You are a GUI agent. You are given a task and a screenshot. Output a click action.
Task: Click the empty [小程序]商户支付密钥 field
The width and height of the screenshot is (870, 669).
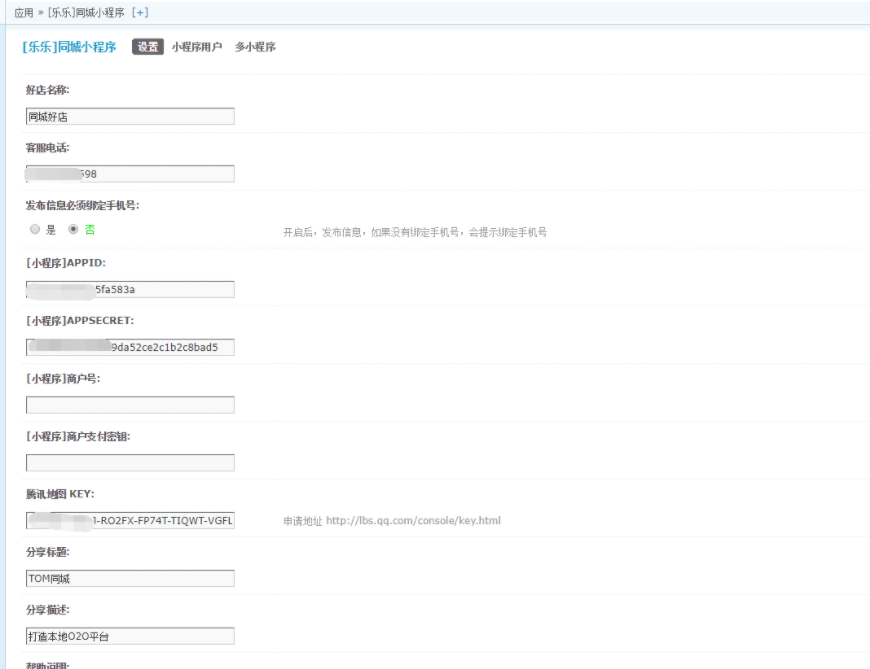[x=130, y=463]
